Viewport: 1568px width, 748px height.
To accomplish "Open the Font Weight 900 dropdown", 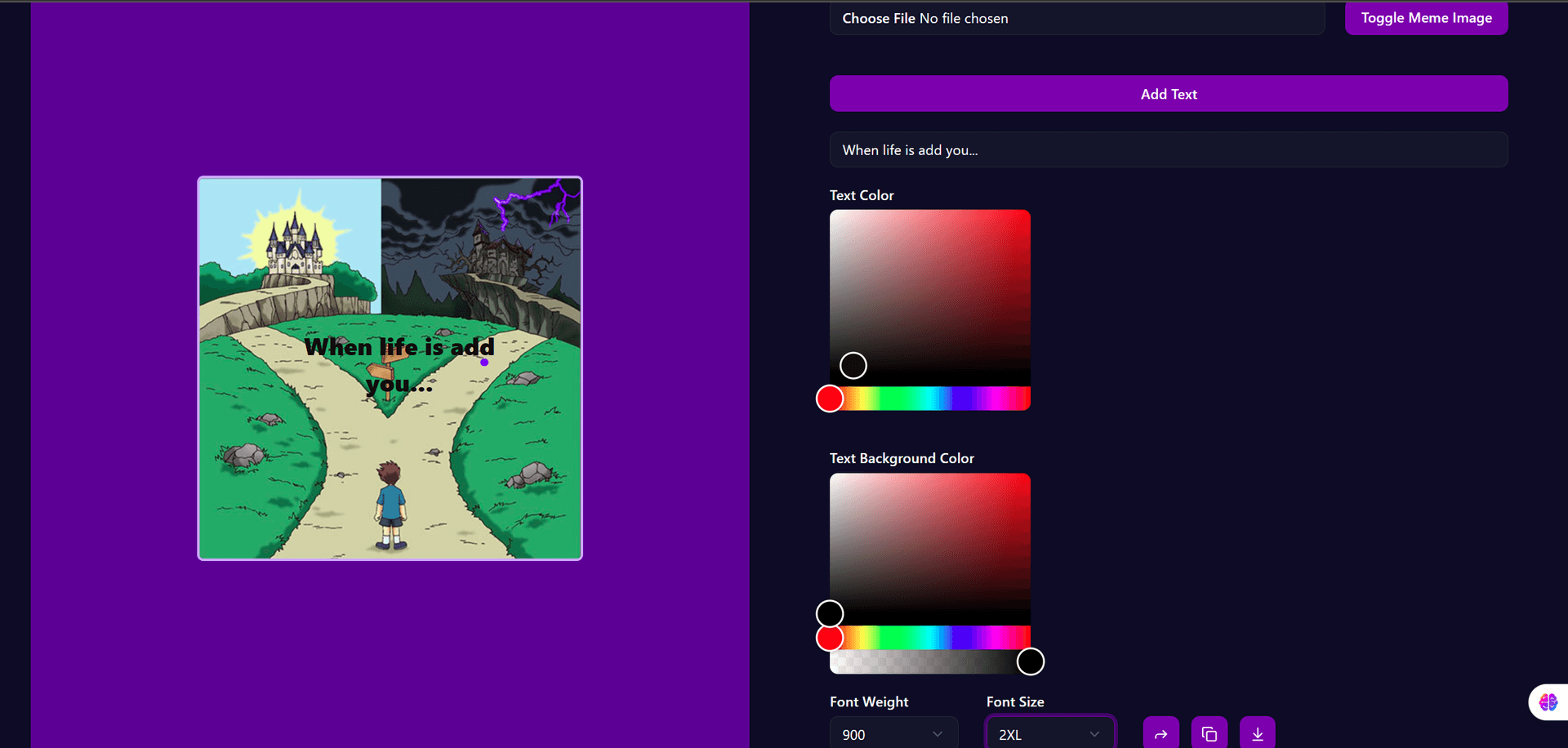I will [893, 734].
